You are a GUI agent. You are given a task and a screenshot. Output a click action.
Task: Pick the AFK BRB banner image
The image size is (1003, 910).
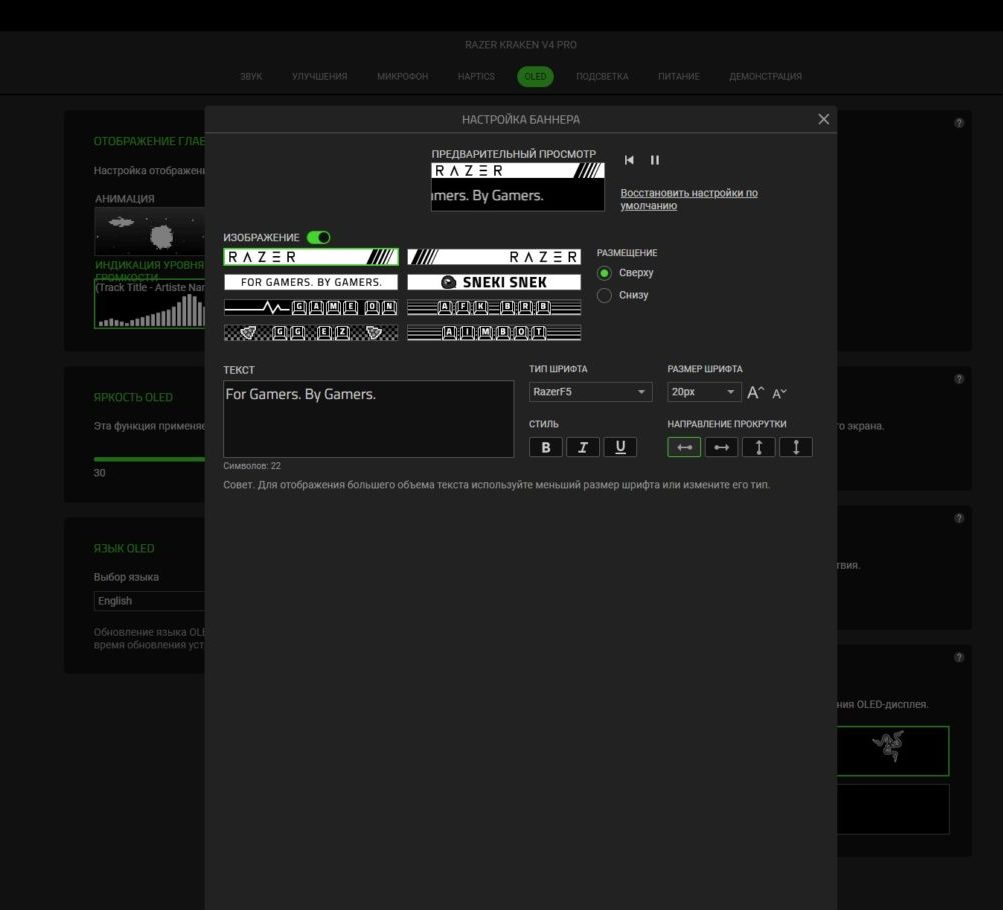pos(494,308)
